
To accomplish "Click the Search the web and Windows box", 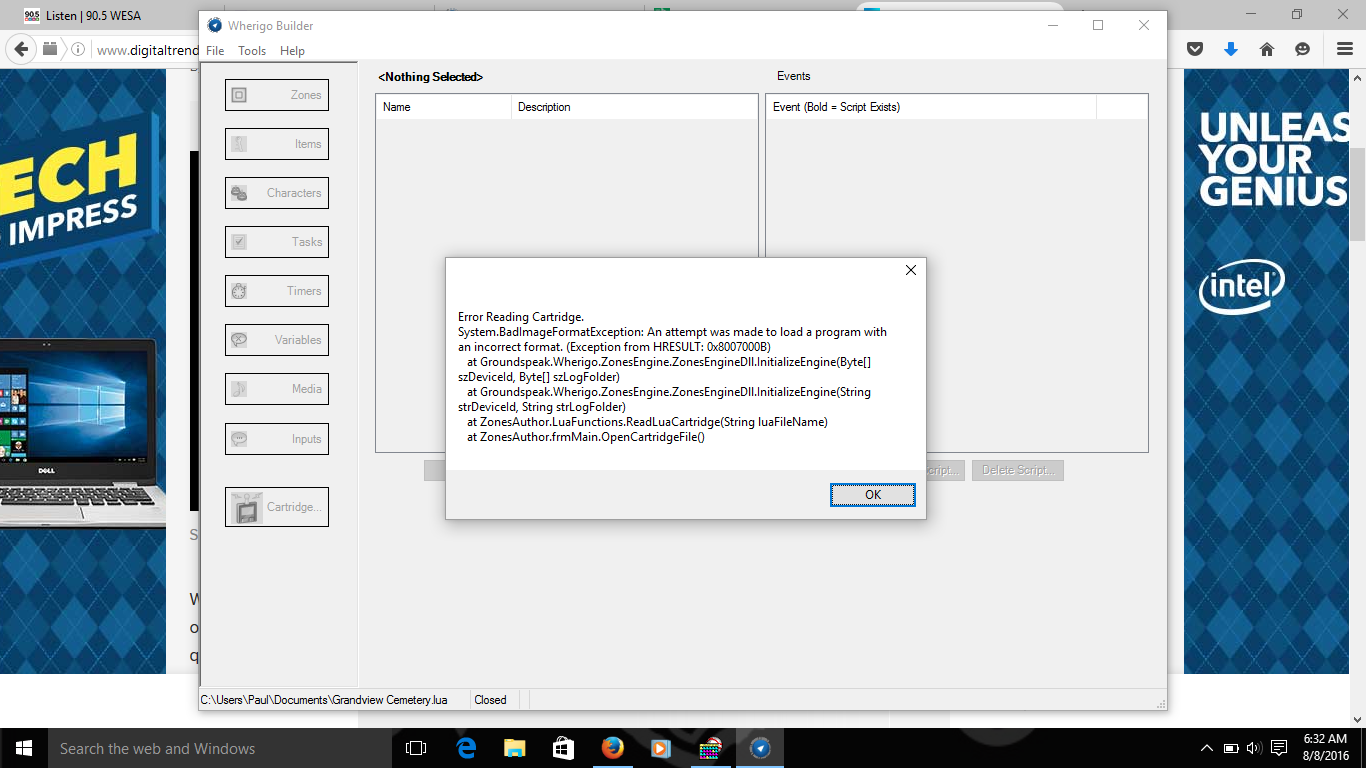I will (220, 748).
